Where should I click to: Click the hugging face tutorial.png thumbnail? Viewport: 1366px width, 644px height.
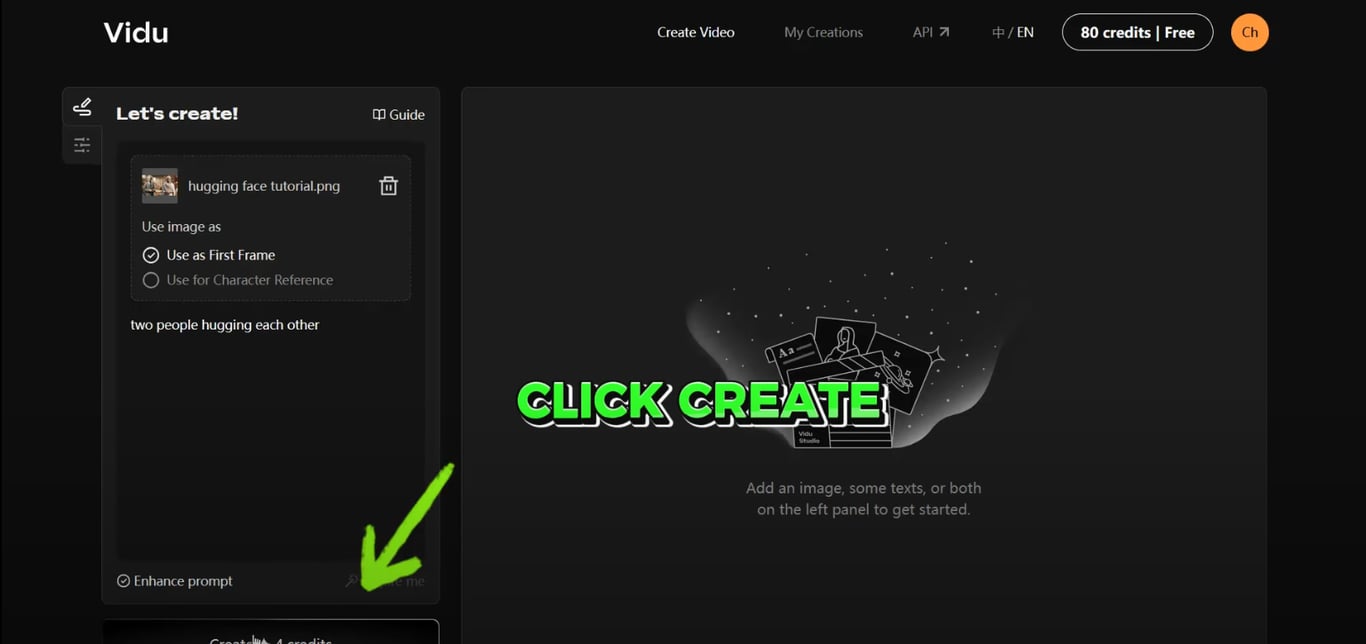(x=160, y=186)
